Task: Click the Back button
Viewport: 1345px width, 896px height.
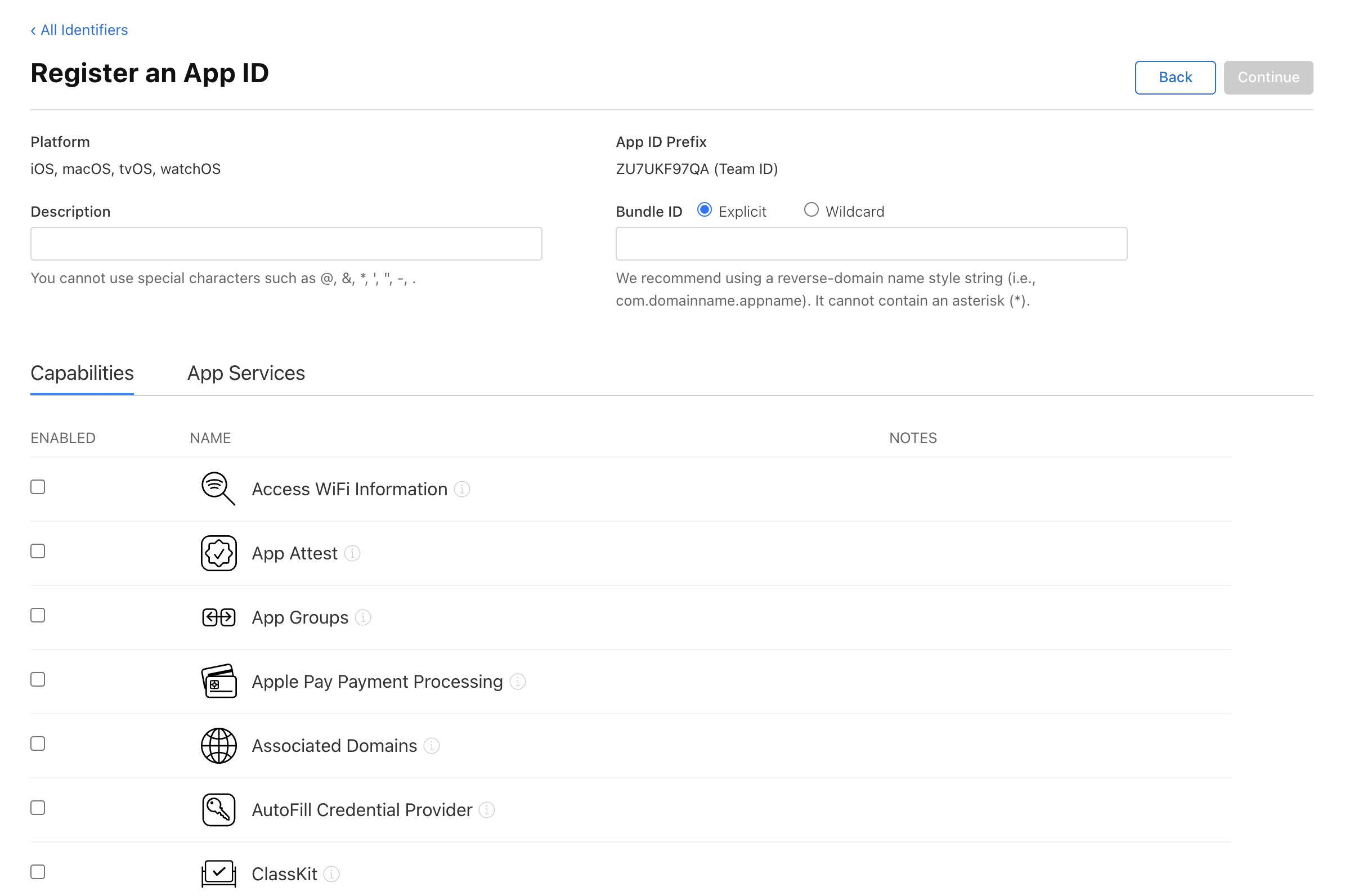Action: pyautogui.click(x=1174, y=77)
